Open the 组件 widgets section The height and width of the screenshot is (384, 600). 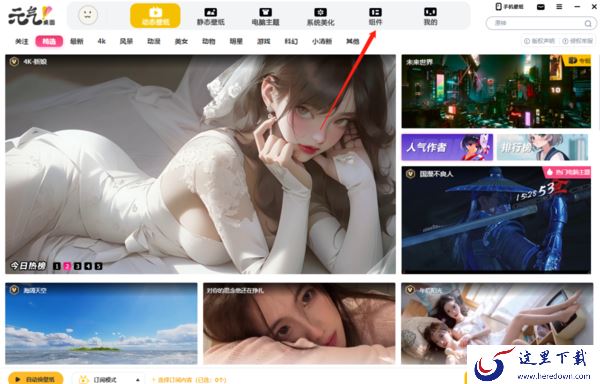tap(375, 16)
